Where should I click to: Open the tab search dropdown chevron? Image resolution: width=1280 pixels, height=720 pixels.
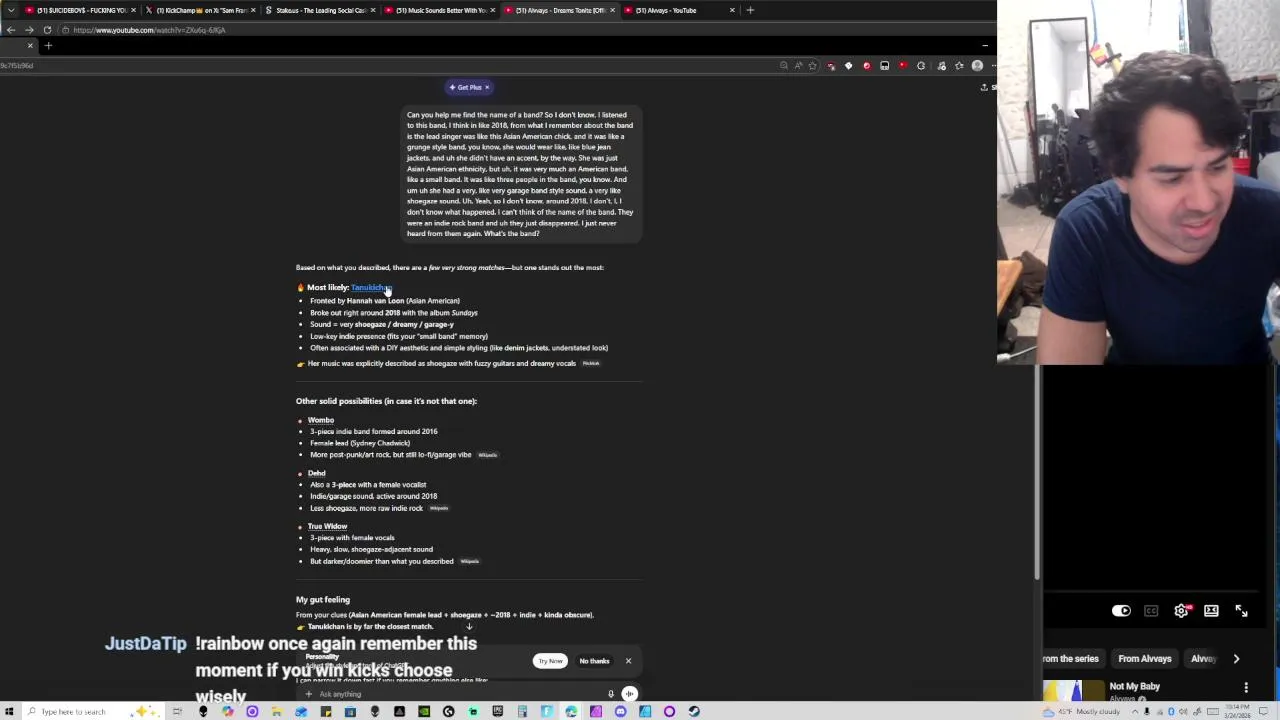[x=11, y=10]
